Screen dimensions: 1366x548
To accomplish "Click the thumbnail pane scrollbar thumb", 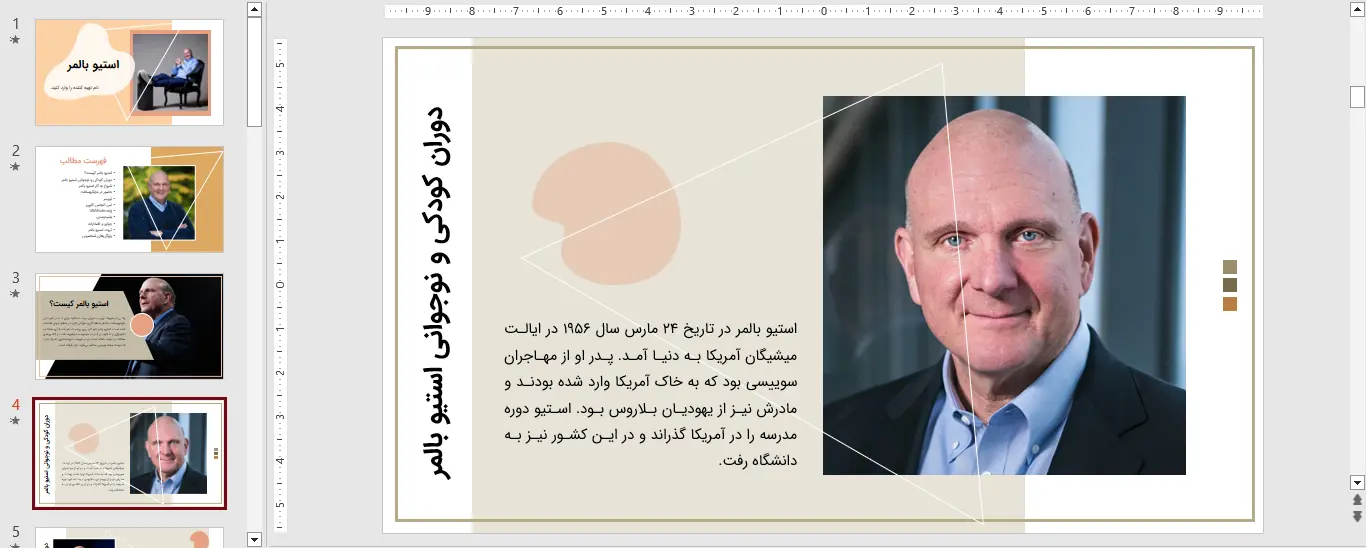I will [x=254, y=72].
